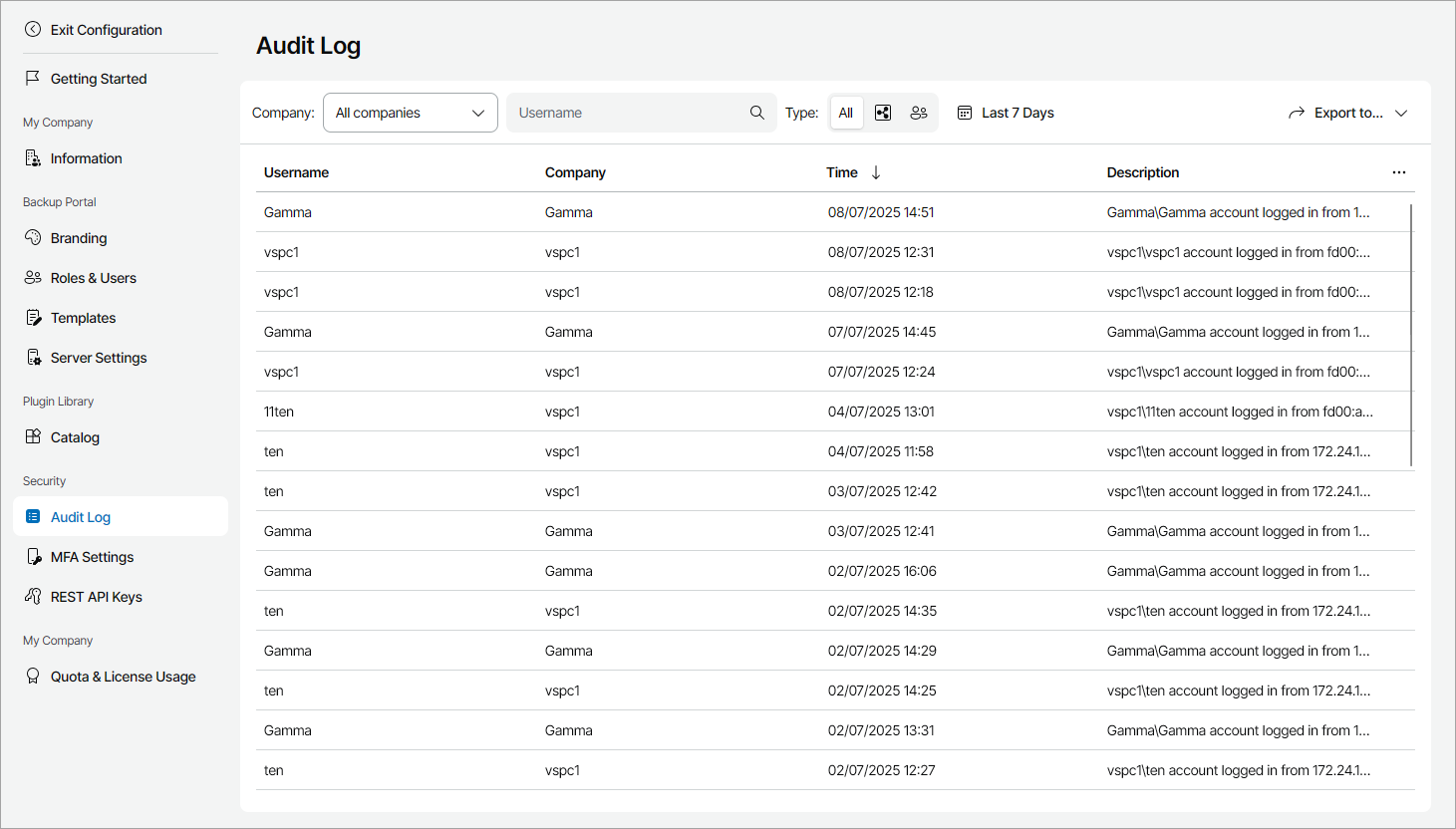The image size is (1456, 829).
Task: Open Server Settings
Action: (x=98, y=357)
